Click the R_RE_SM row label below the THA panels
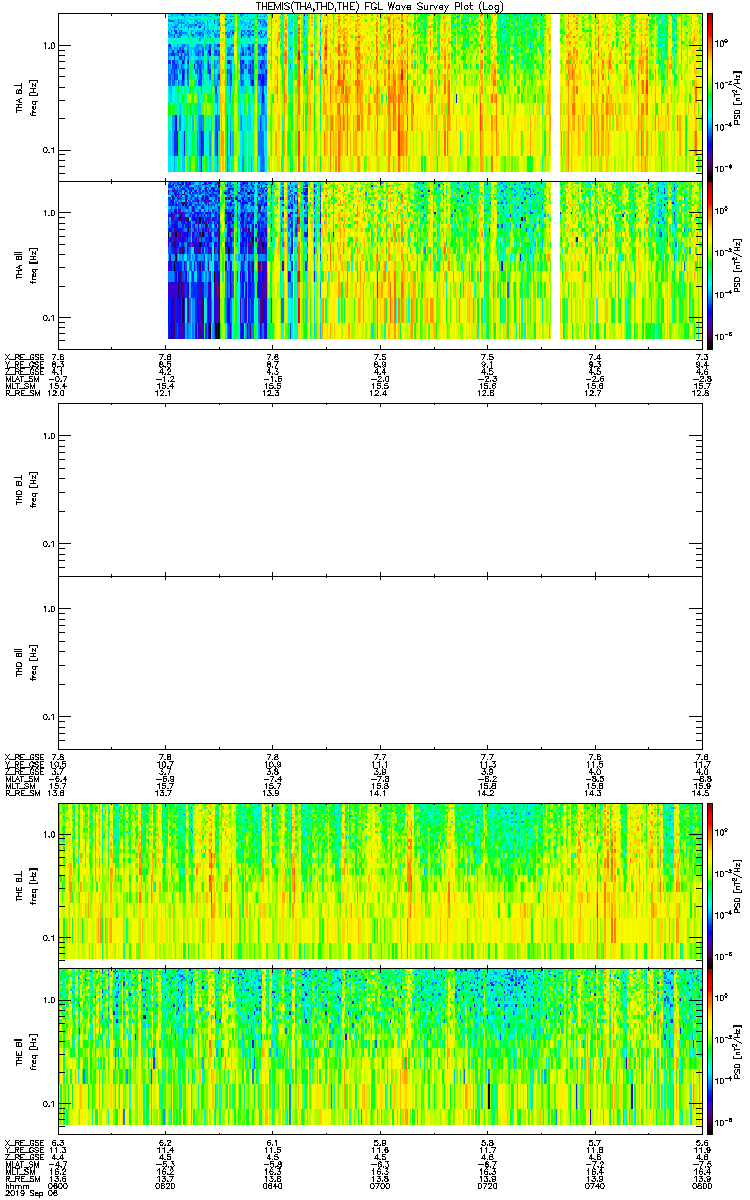 (x=22, y=395)
